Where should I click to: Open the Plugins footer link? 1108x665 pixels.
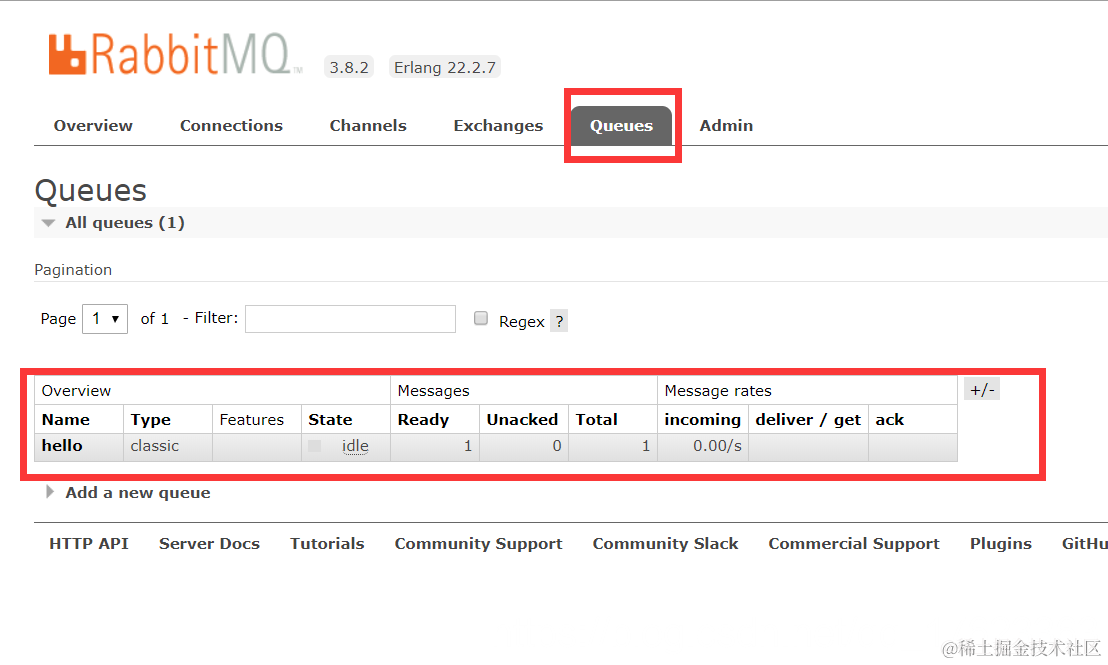coord(1001,543)
